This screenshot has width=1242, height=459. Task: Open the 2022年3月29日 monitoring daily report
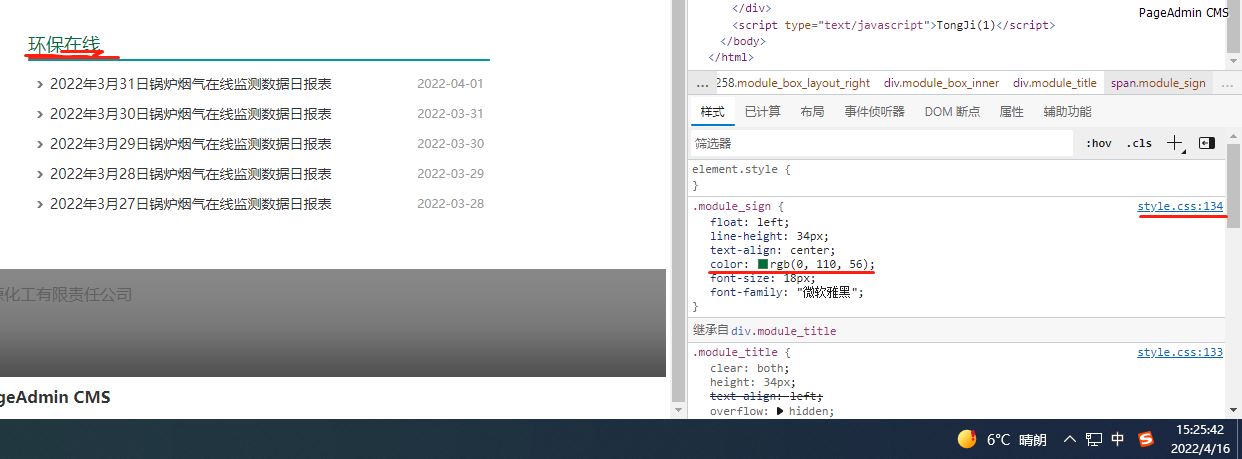pyautogui.click(x=190, y=144)
